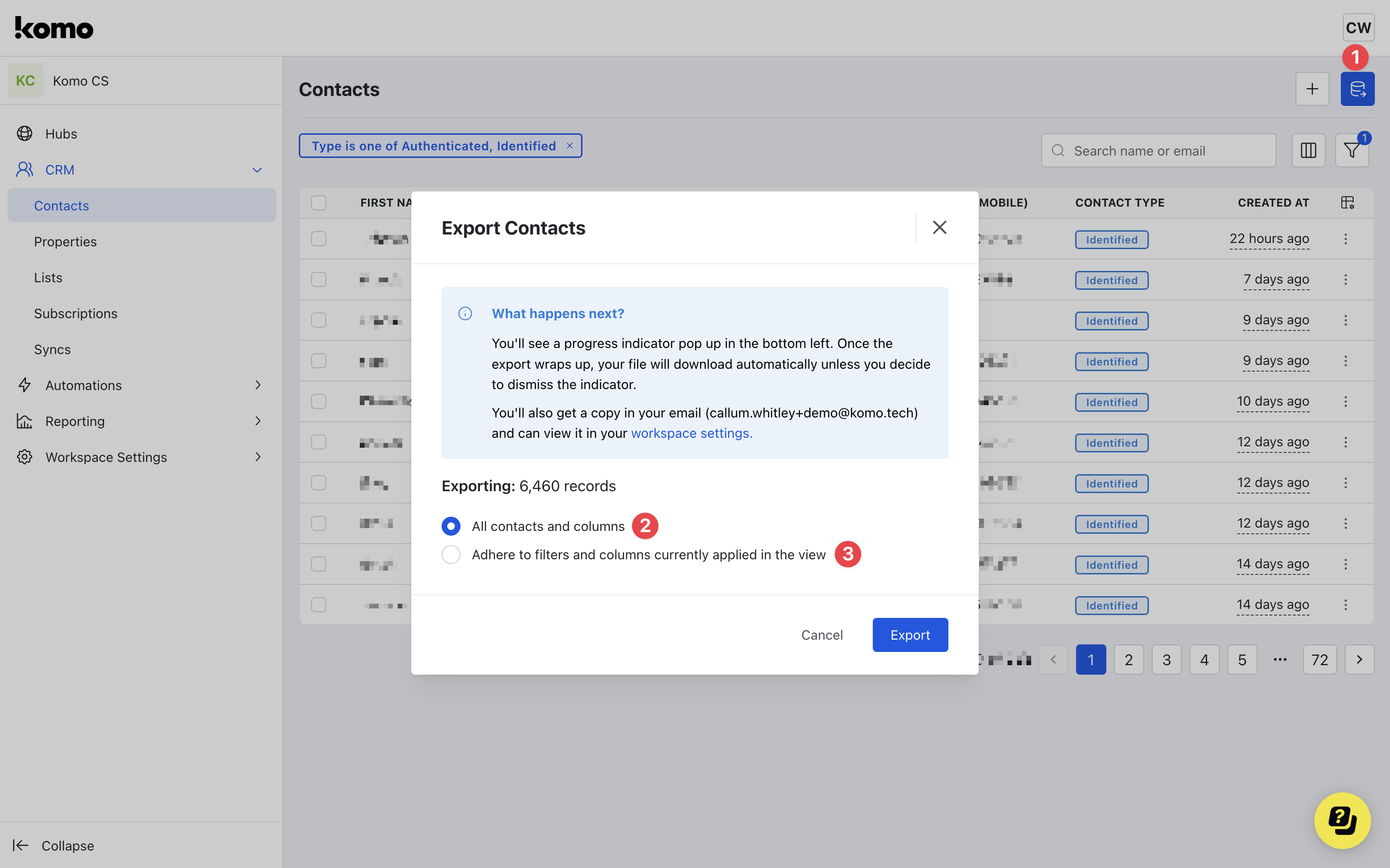Close the Export Contacts dialog
This screenshot has height=868, width=1390.
(939, 227)
